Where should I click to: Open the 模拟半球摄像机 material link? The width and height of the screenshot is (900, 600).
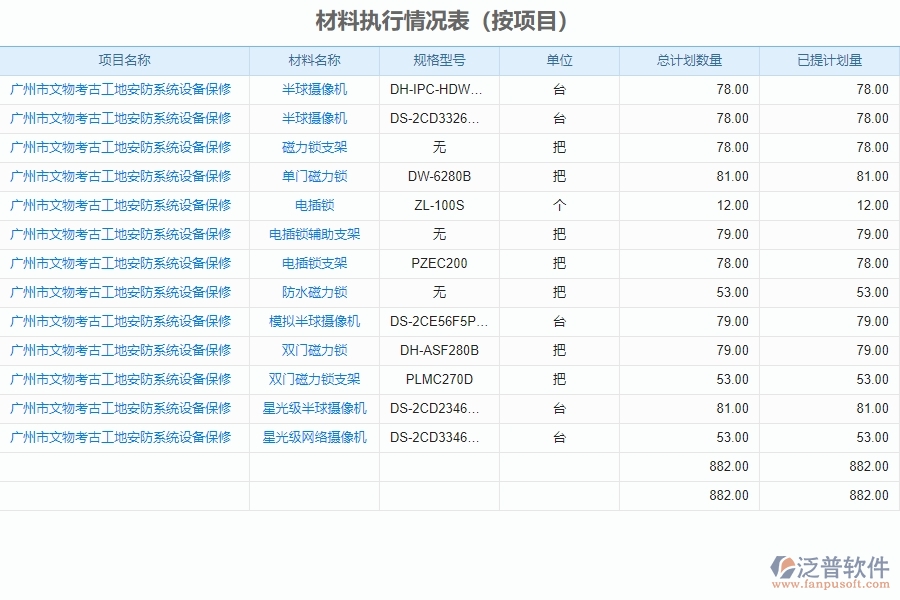pyautogui.click(x=313, y=321)
